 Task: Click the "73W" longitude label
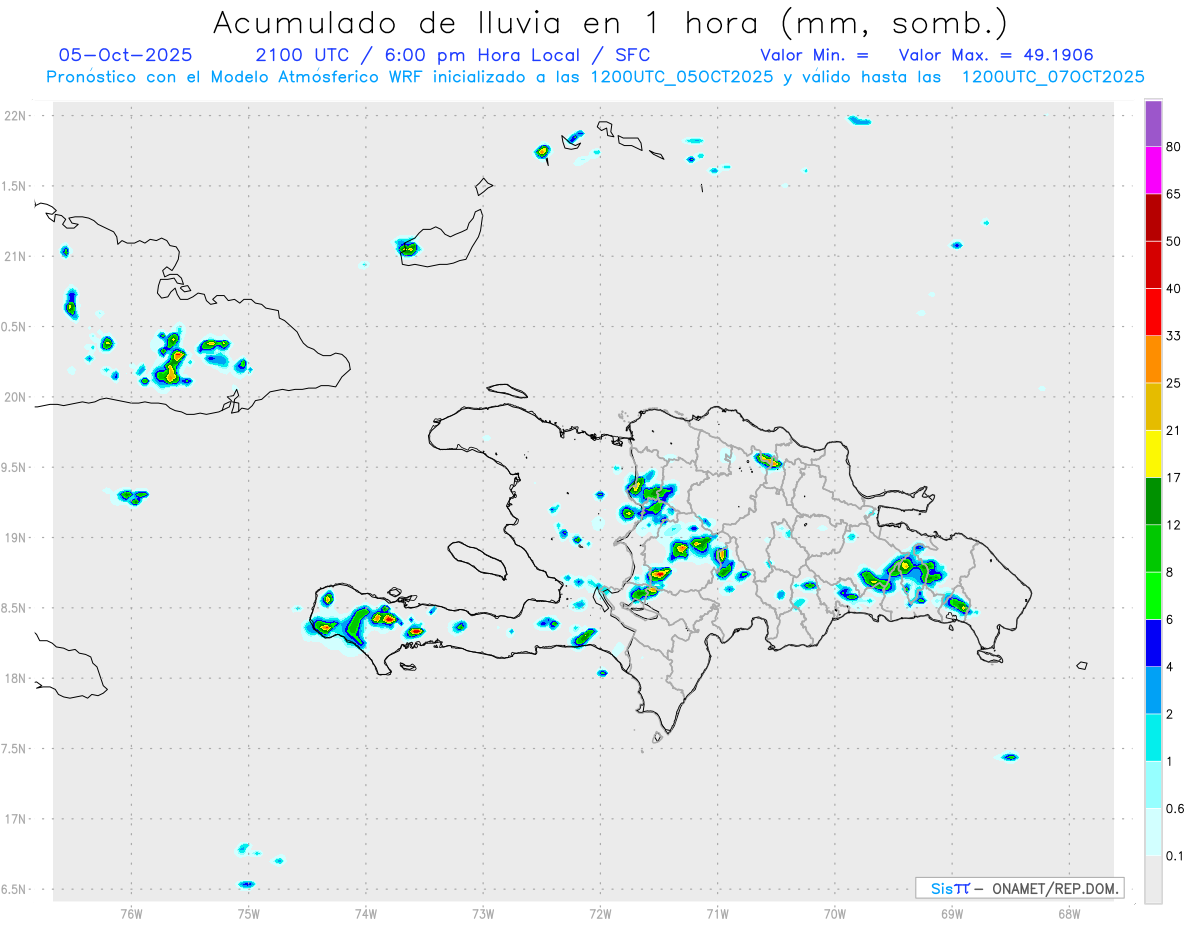(x=483, y=914)
